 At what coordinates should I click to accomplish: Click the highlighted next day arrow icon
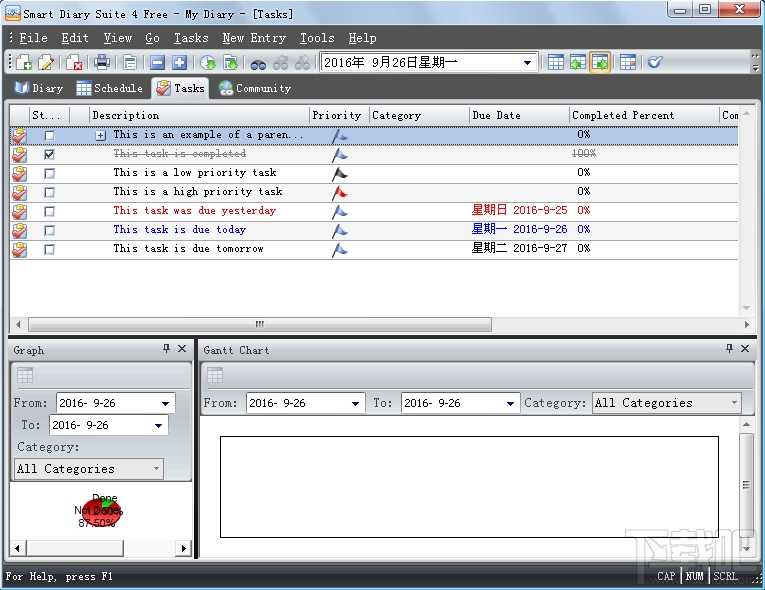600,62
